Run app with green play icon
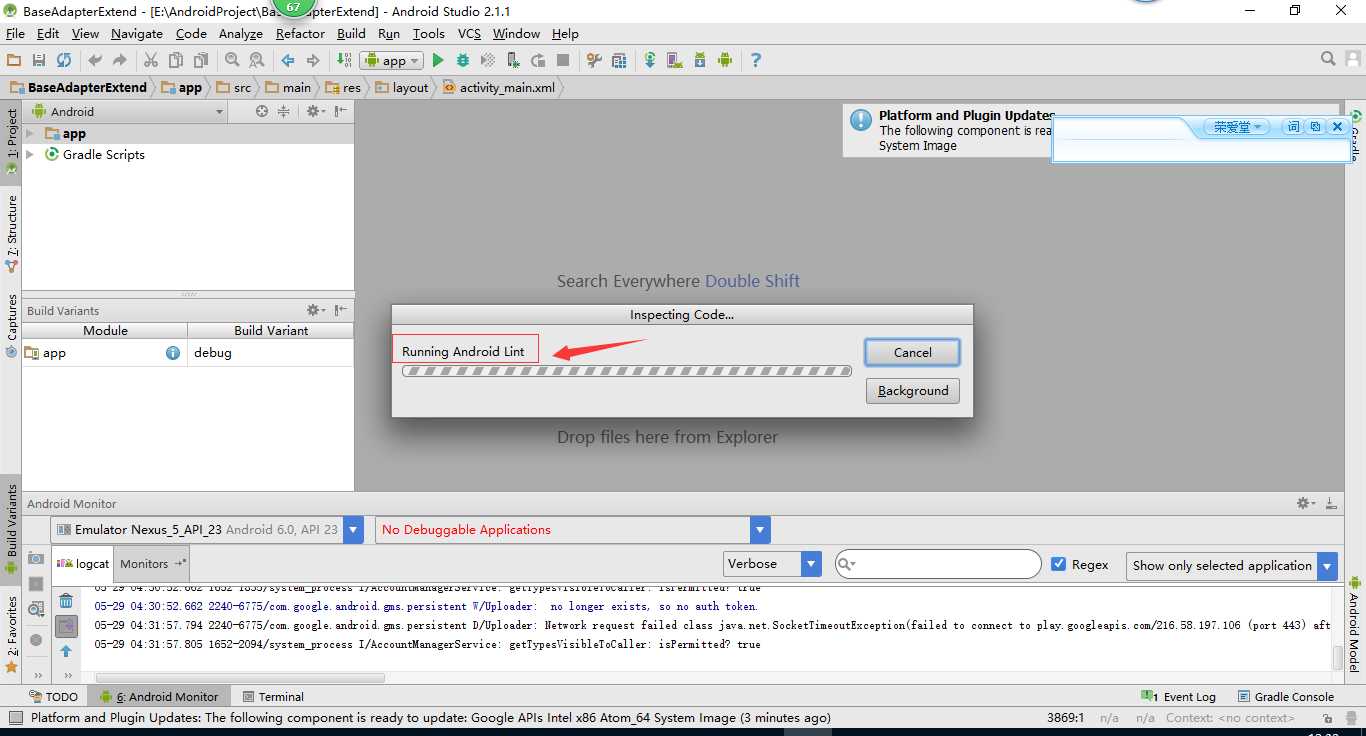1366x736 pixels. 437,61
